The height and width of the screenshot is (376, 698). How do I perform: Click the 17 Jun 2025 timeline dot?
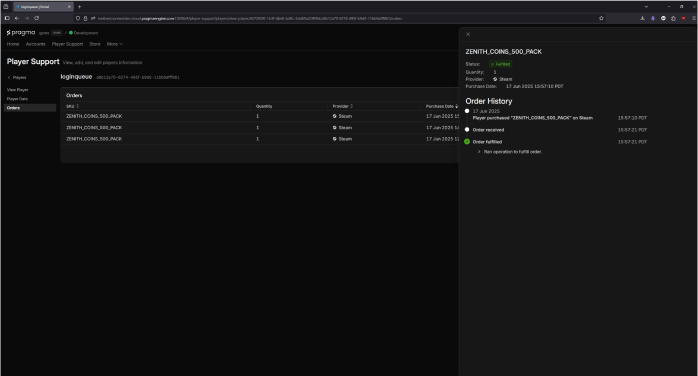click(x=467, y=111)
